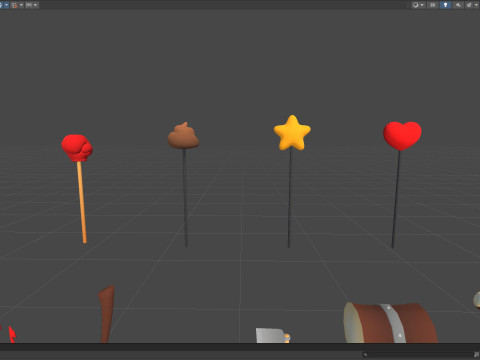Toggle scene audio speaker button

458,5
